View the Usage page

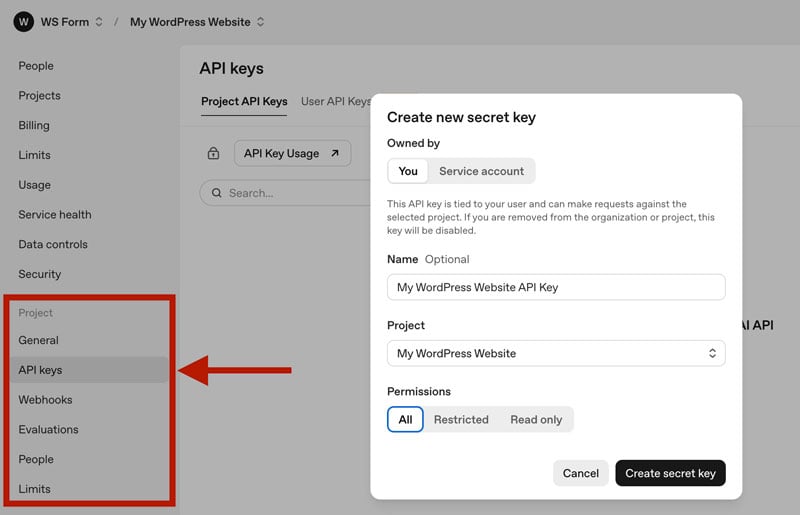[x=34, y=185]
